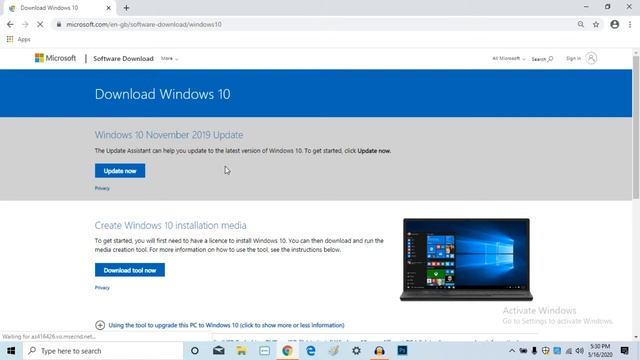This screenshot has height=360, width=640.
Task: Click Sign in to a Microsoft account
Action: pyautogui.click(x=581, y=58)
